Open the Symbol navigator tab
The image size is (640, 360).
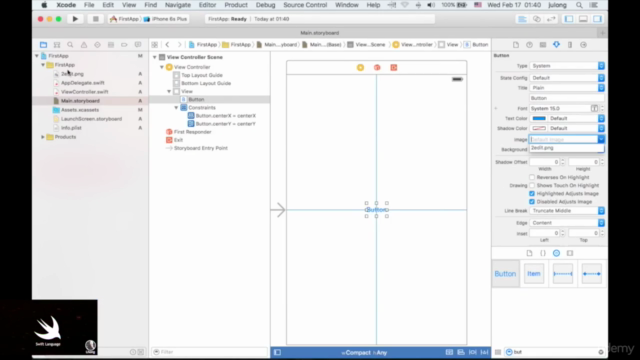point(57,45)
